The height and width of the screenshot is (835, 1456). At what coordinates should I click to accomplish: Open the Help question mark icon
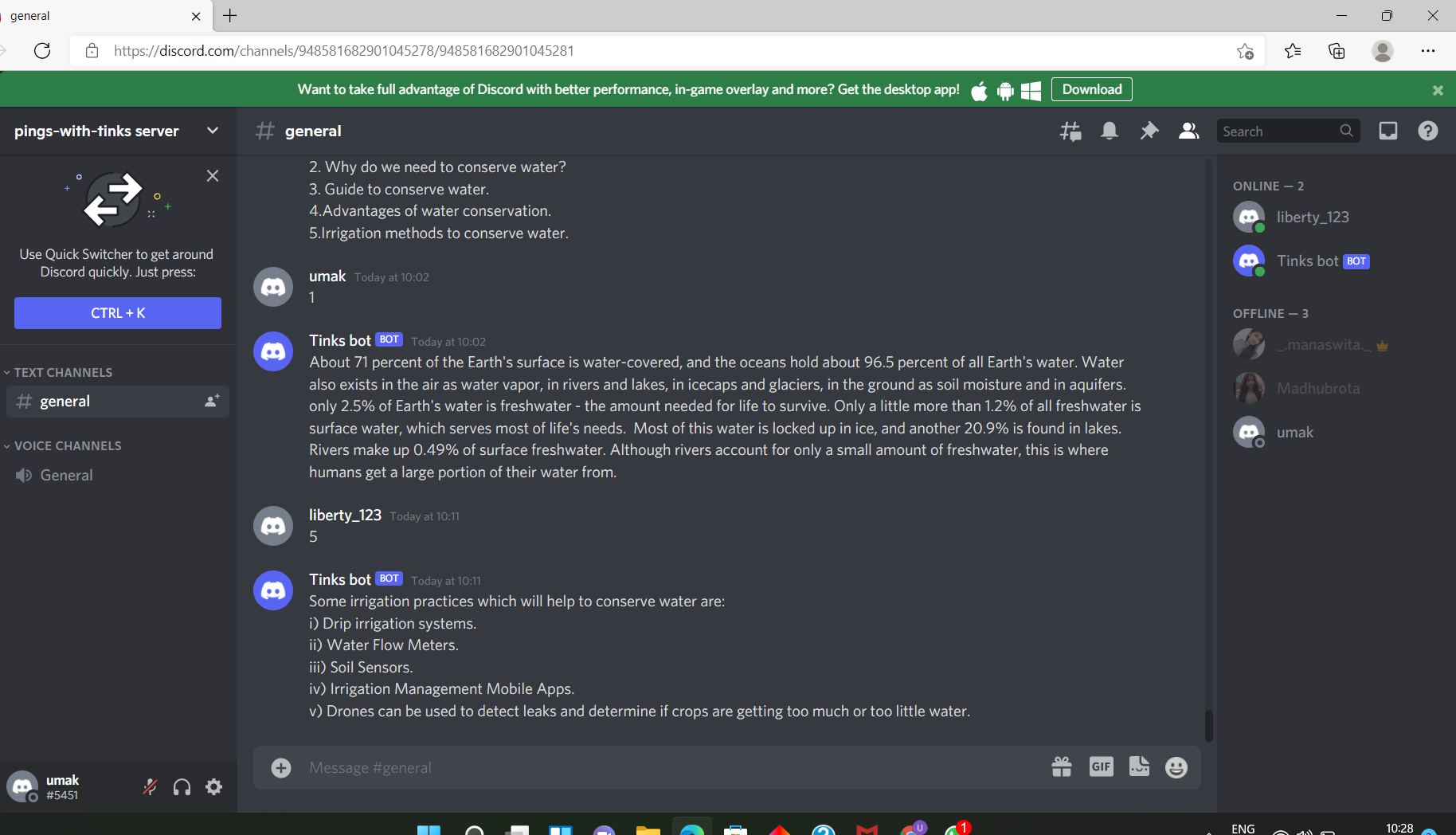tap(1428, 131)
